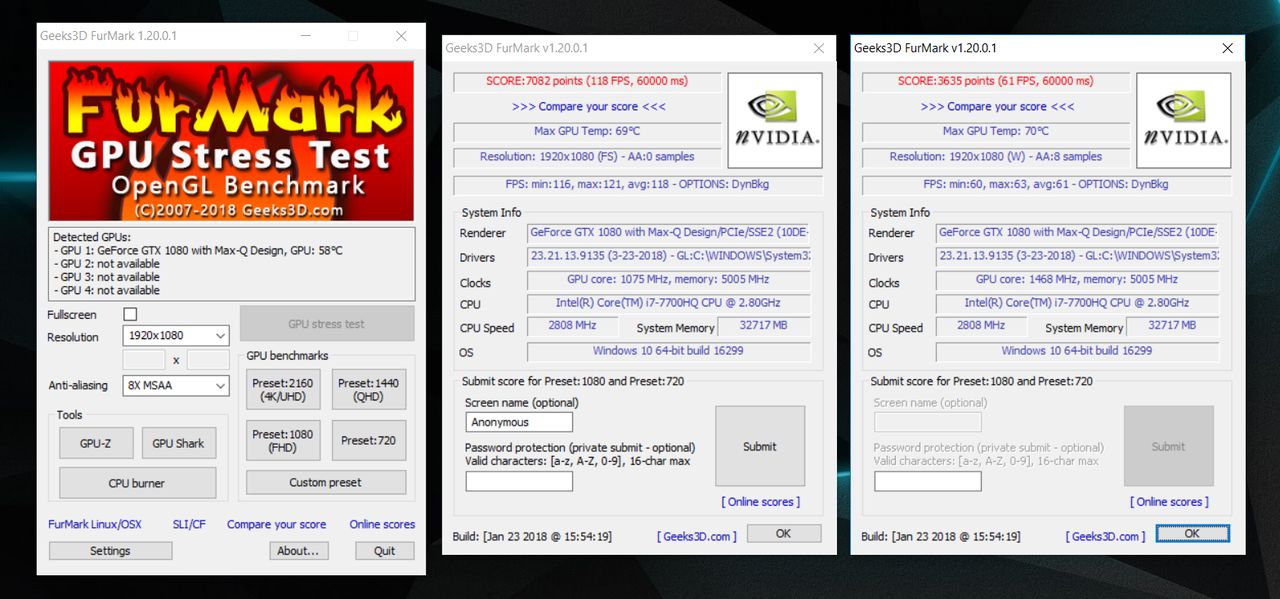Click Resolution: 1920x1080 (FS) - AA:0 samples text
The height and width of the screenshot is (599, 1280).
tap(588, 157)
